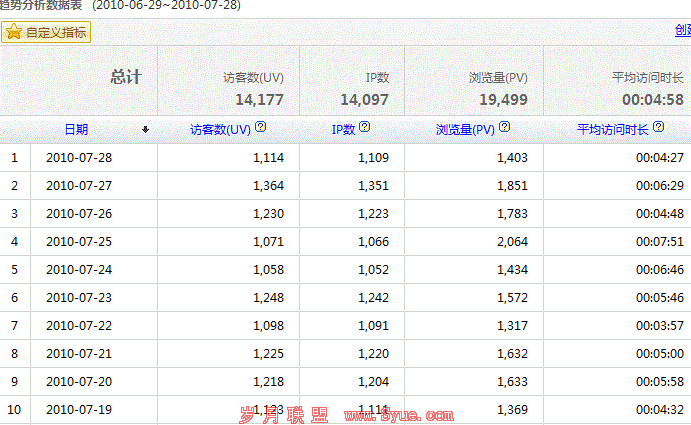The width and height of the screenshot is (691, 425).
Task: Open help icon next to 浏览量(PV)
Action: click(x=505, y=128)
